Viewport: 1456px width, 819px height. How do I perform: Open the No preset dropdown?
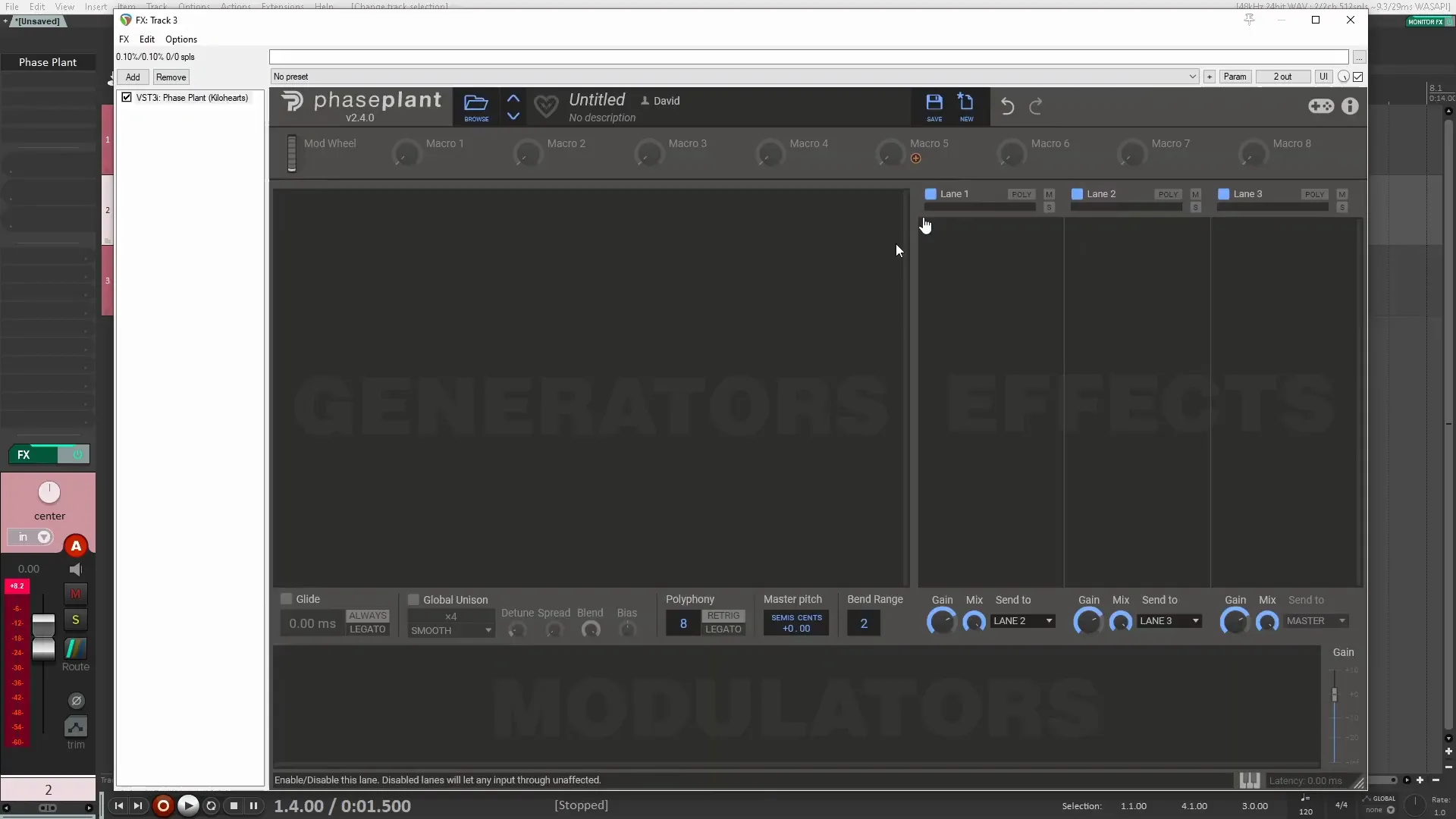(x=734, y=77)
